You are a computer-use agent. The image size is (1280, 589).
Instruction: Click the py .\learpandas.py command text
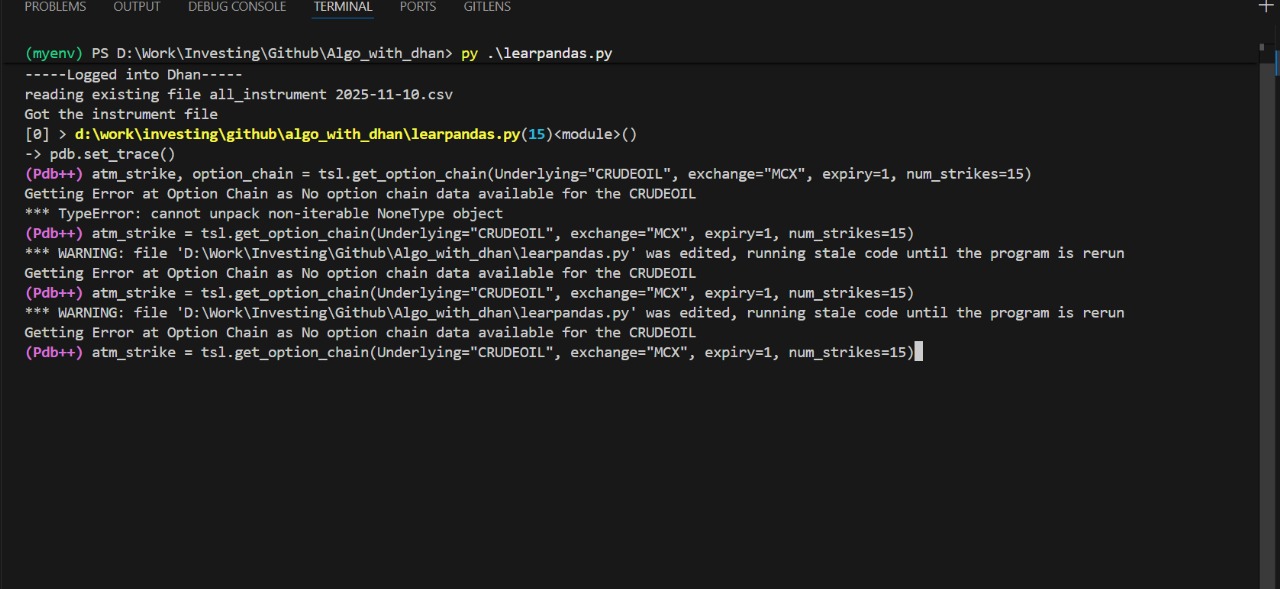pyautogui.click(x=536, y=54)
